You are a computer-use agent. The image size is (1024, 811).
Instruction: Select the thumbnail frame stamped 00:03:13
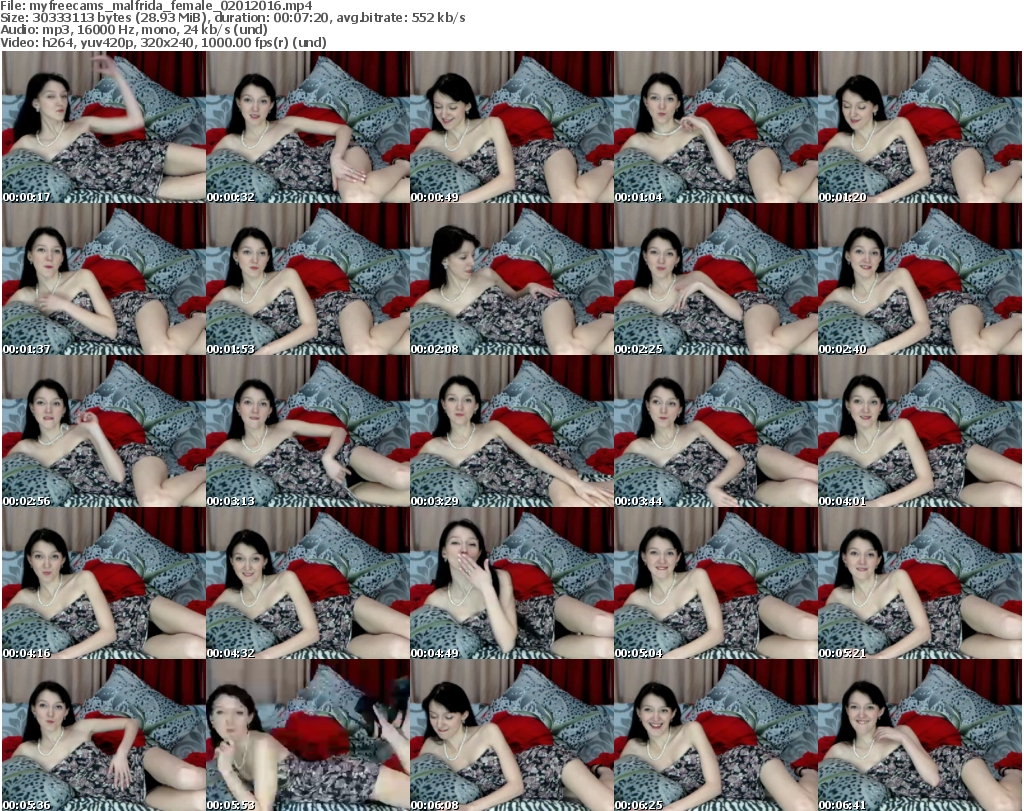308,431
